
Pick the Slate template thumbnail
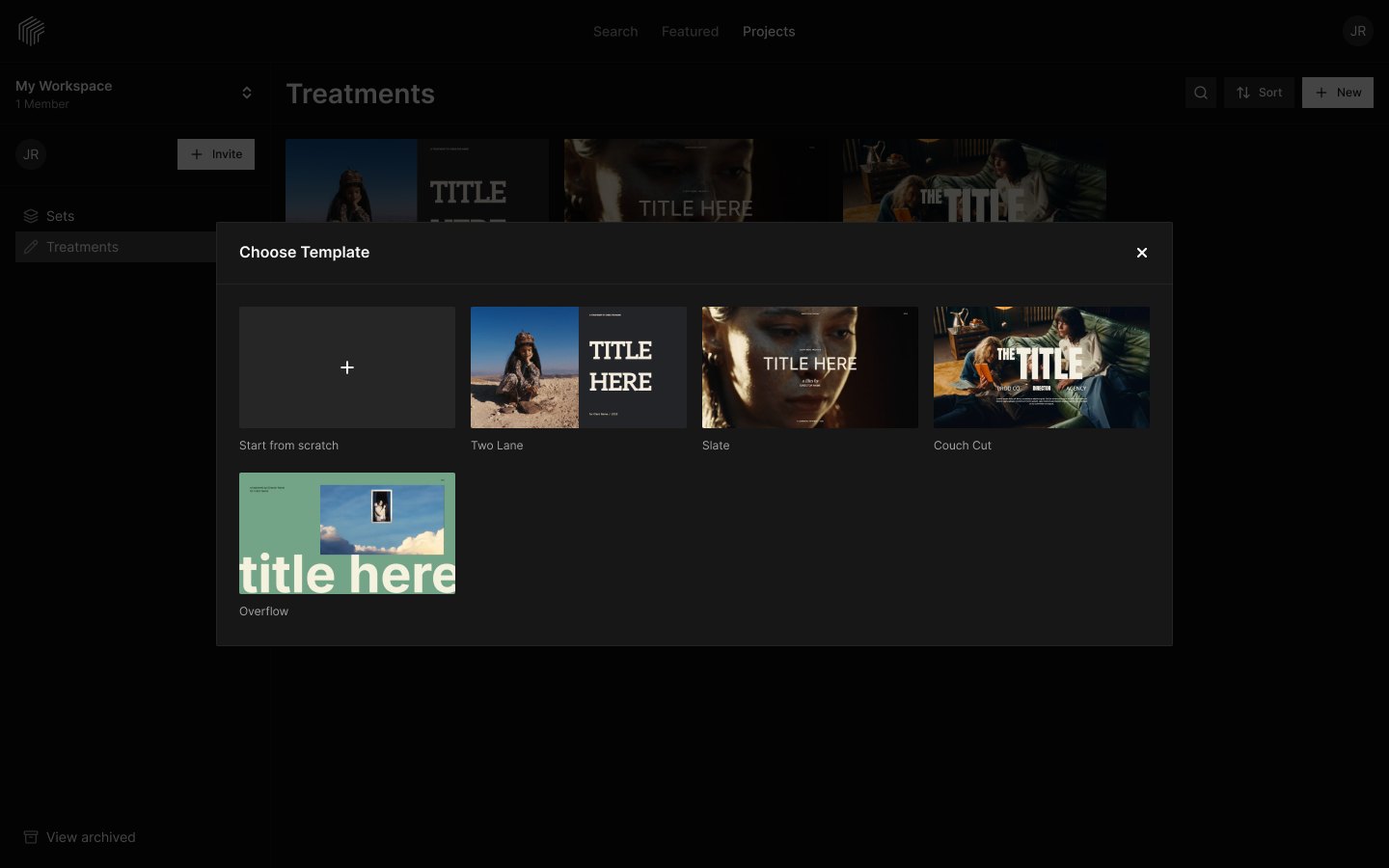pyautogui.click(x=810, y=367)
